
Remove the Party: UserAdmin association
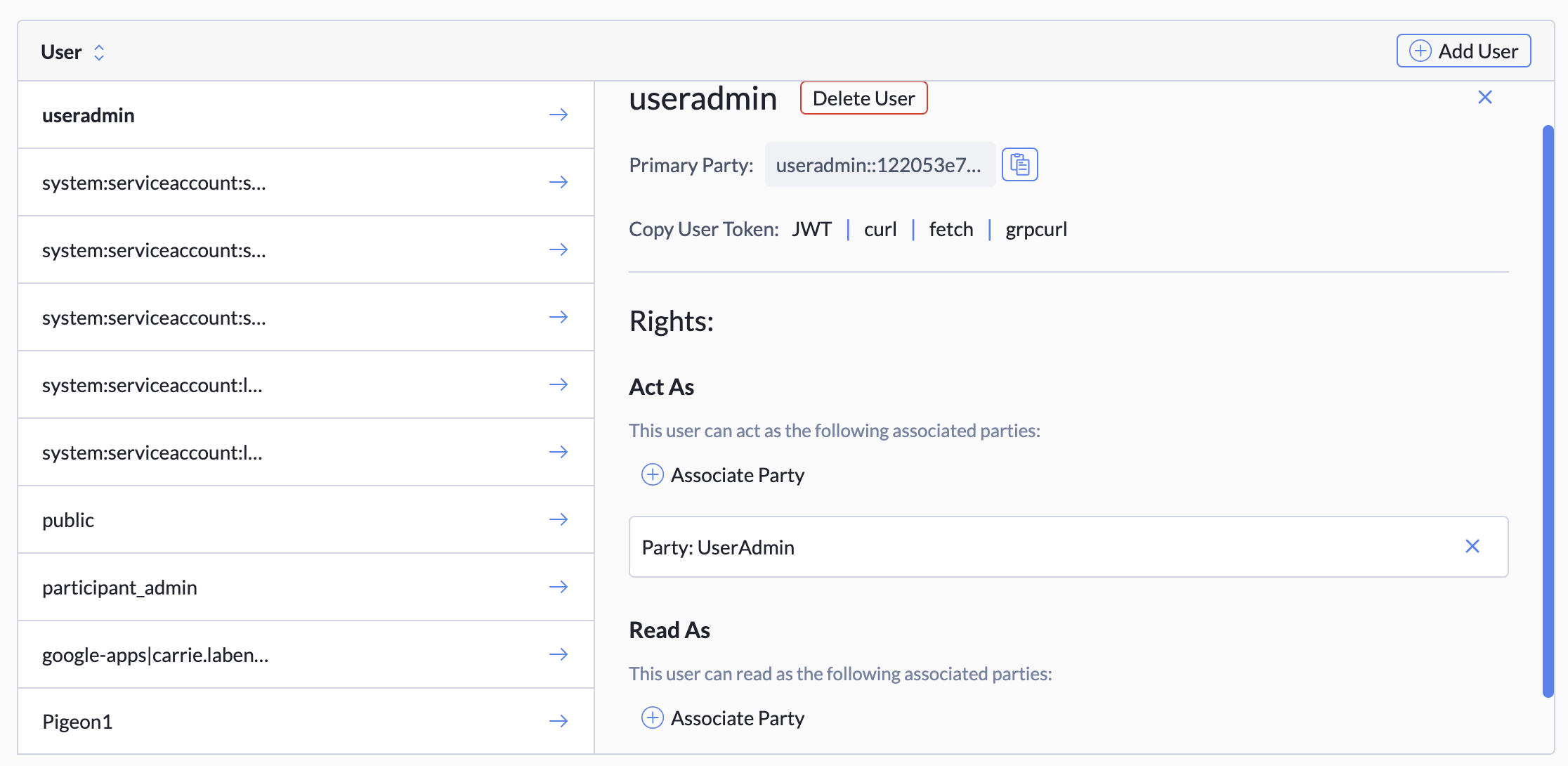[1472, 546]
